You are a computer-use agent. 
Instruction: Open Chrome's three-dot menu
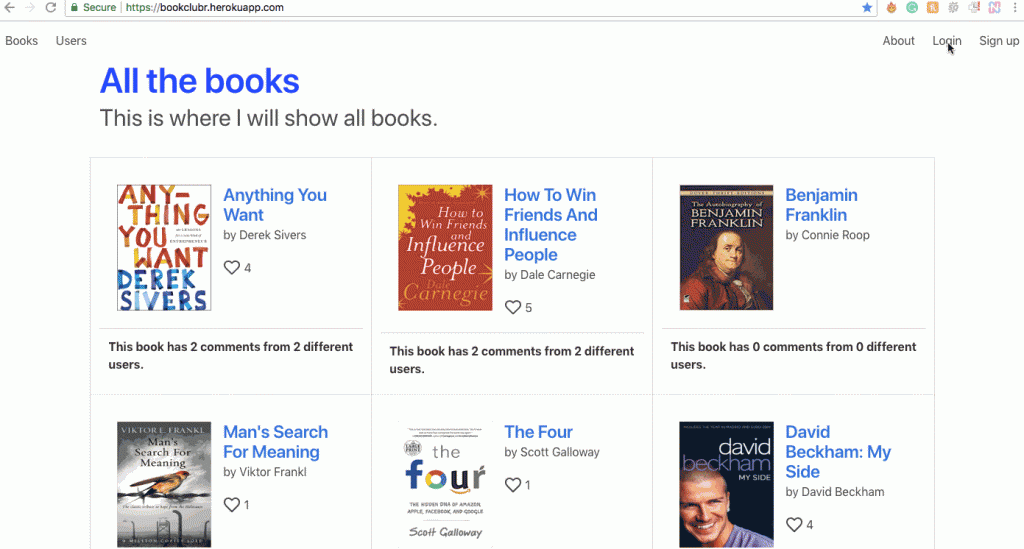tap(1015, 8)
